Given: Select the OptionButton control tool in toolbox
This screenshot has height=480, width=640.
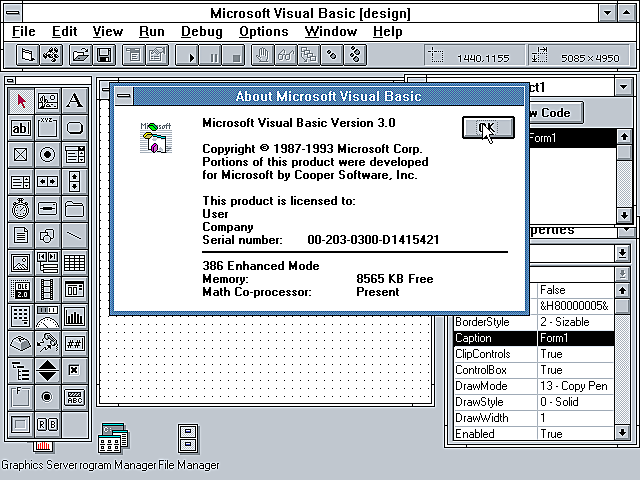Looking at the screenshot, I should click(x=47, y=155).
